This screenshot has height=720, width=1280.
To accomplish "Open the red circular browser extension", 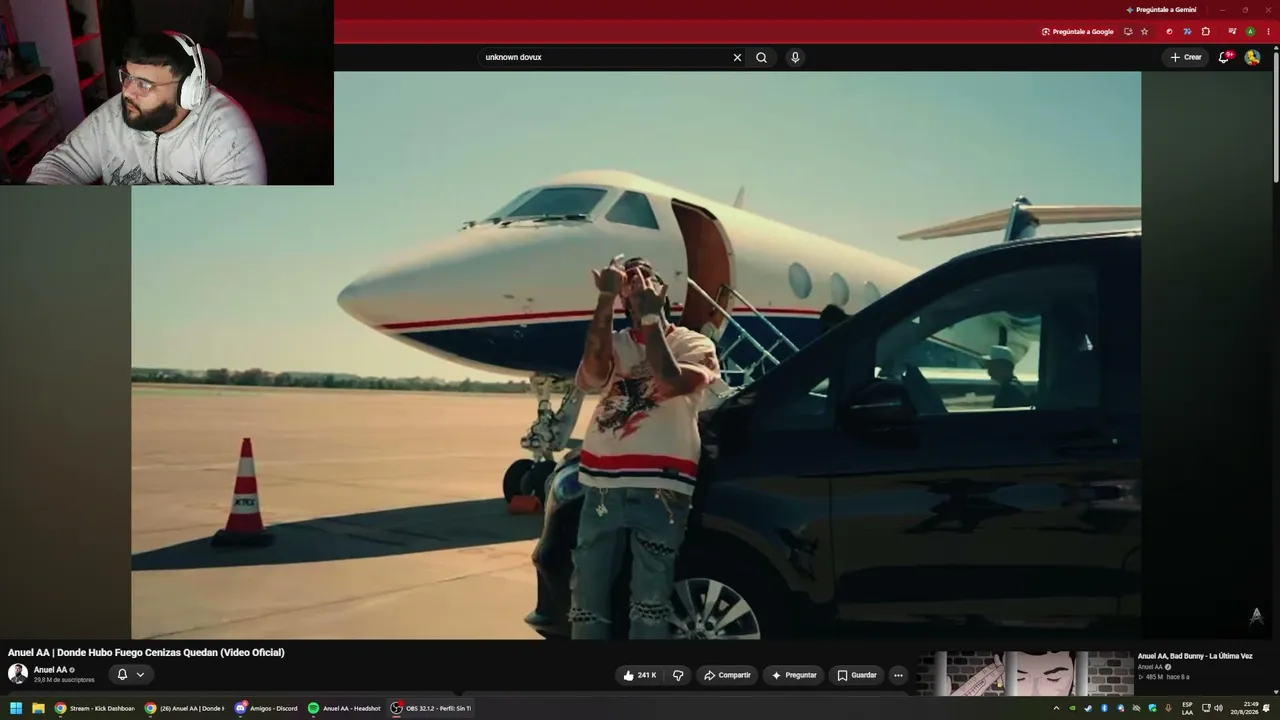I will 1169,31.
